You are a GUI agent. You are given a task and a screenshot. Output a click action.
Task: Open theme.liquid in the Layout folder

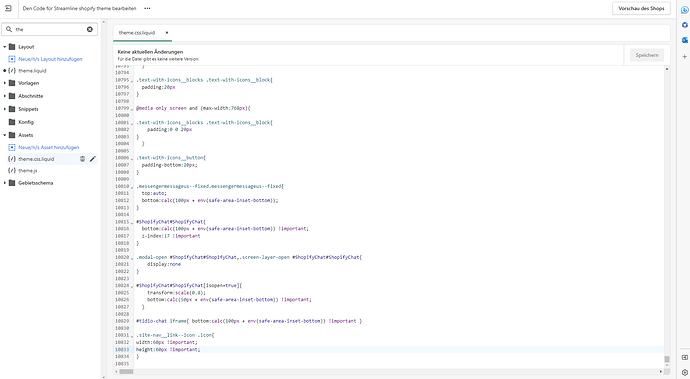[x=32, y=71]
